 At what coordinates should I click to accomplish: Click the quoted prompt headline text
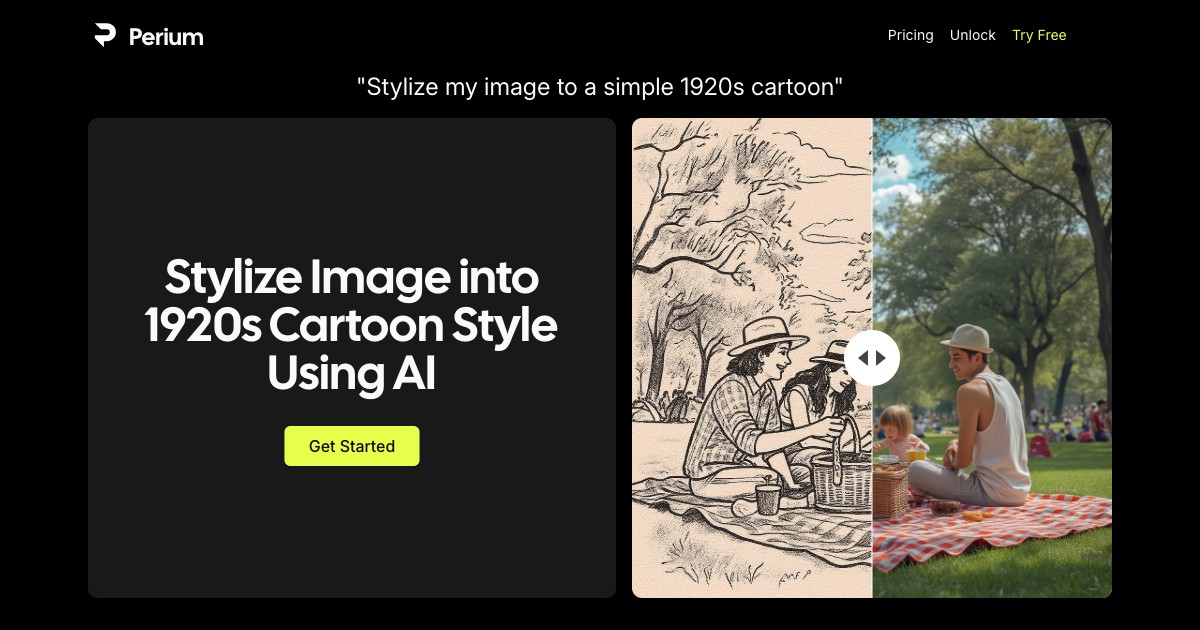pos(600,87)
